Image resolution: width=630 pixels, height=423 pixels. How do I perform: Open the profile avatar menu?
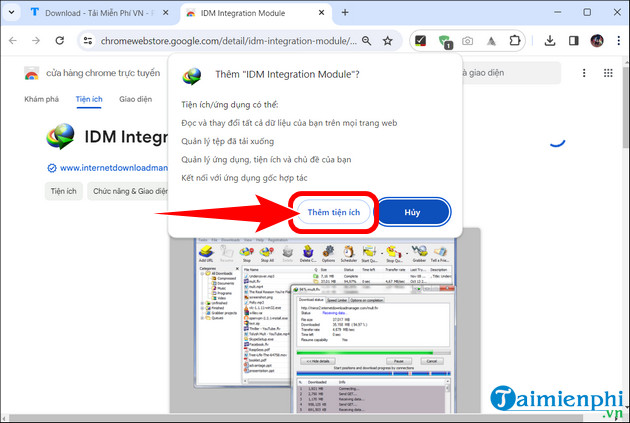coord(597,41)
